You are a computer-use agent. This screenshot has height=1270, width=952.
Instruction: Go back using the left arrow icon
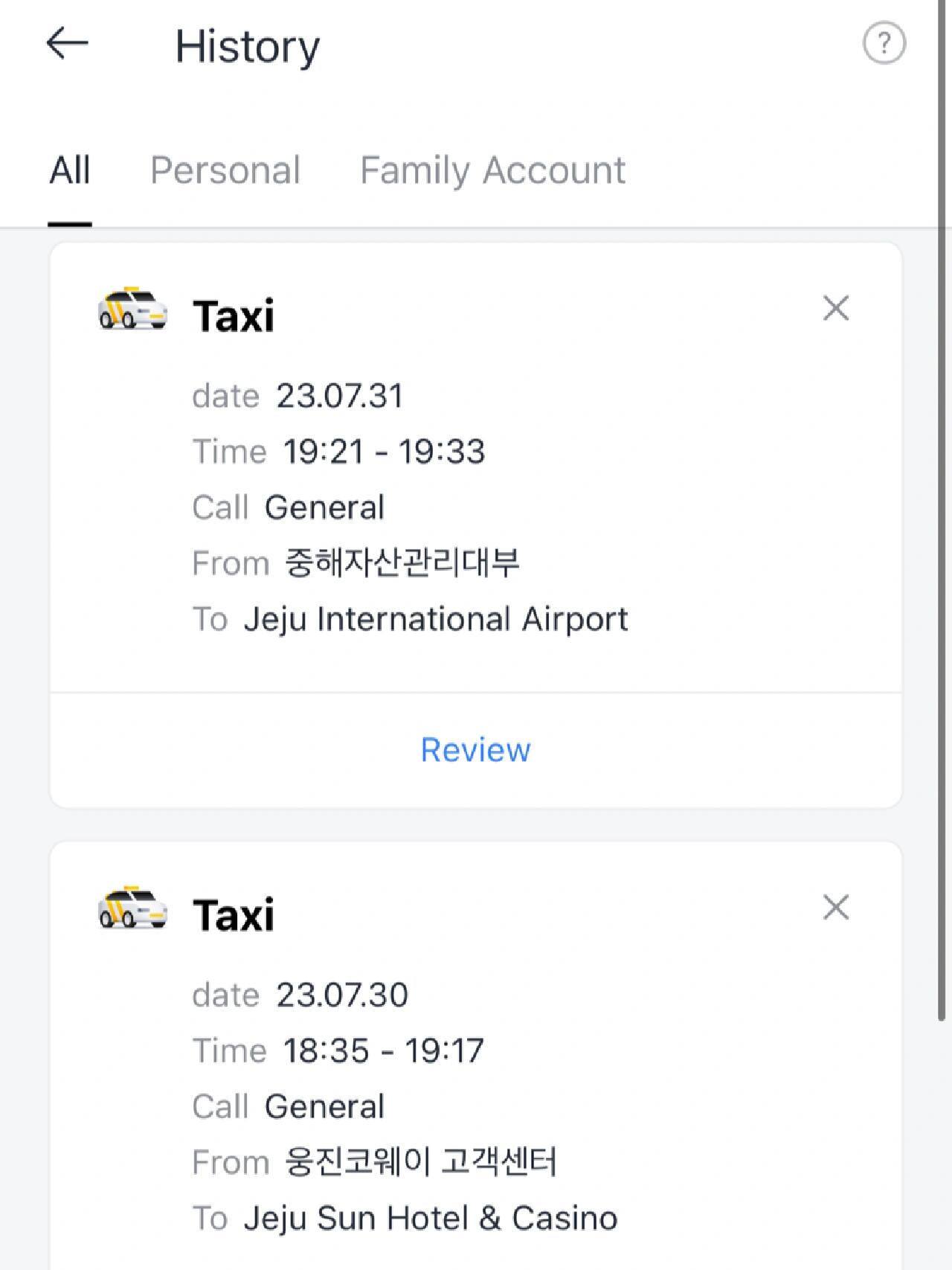click(67, 43)
